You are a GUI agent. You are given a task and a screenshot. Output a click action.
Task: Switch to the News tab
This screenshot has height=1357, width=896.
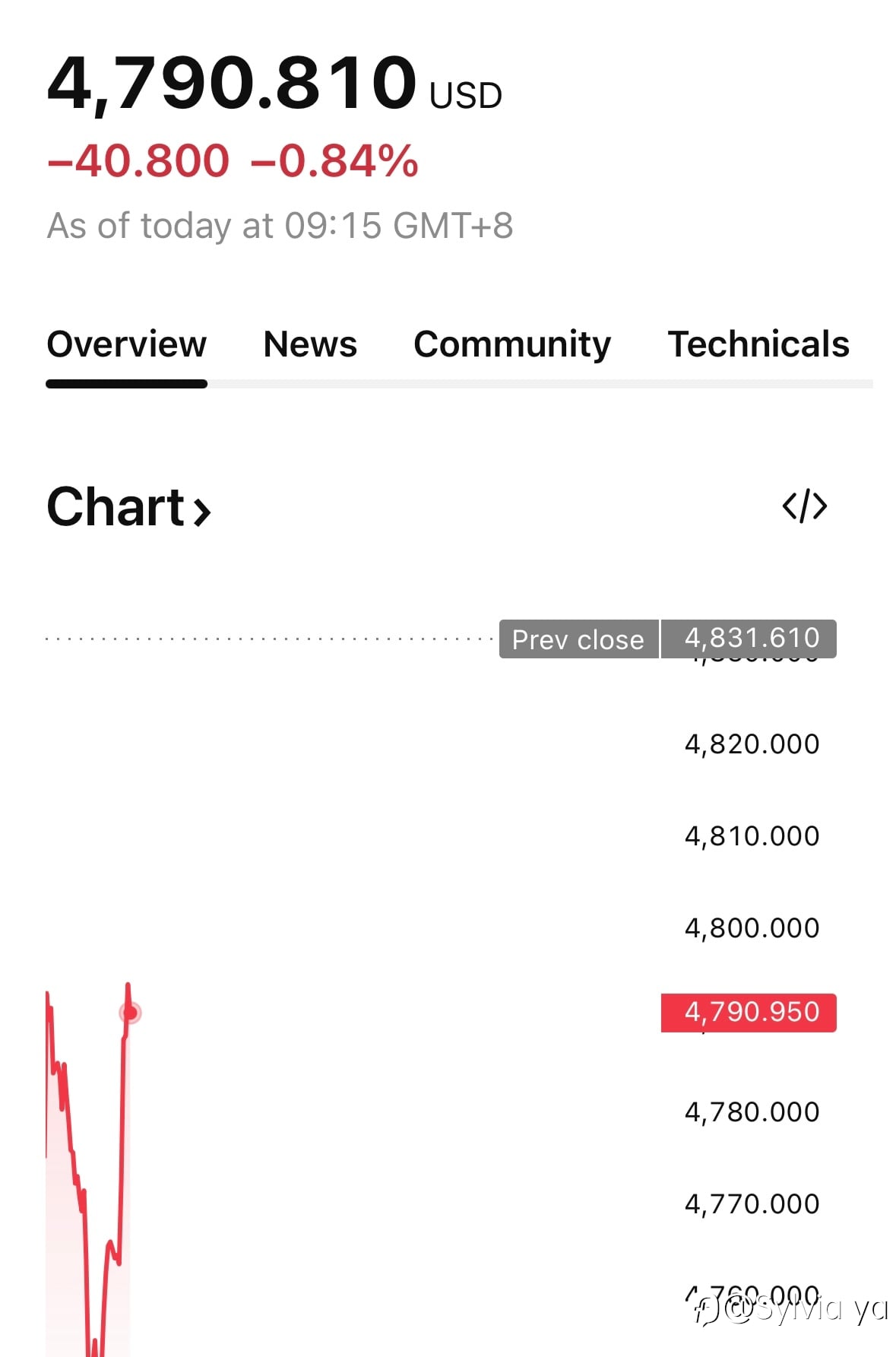pyautogui.click(x=309, y=344)
